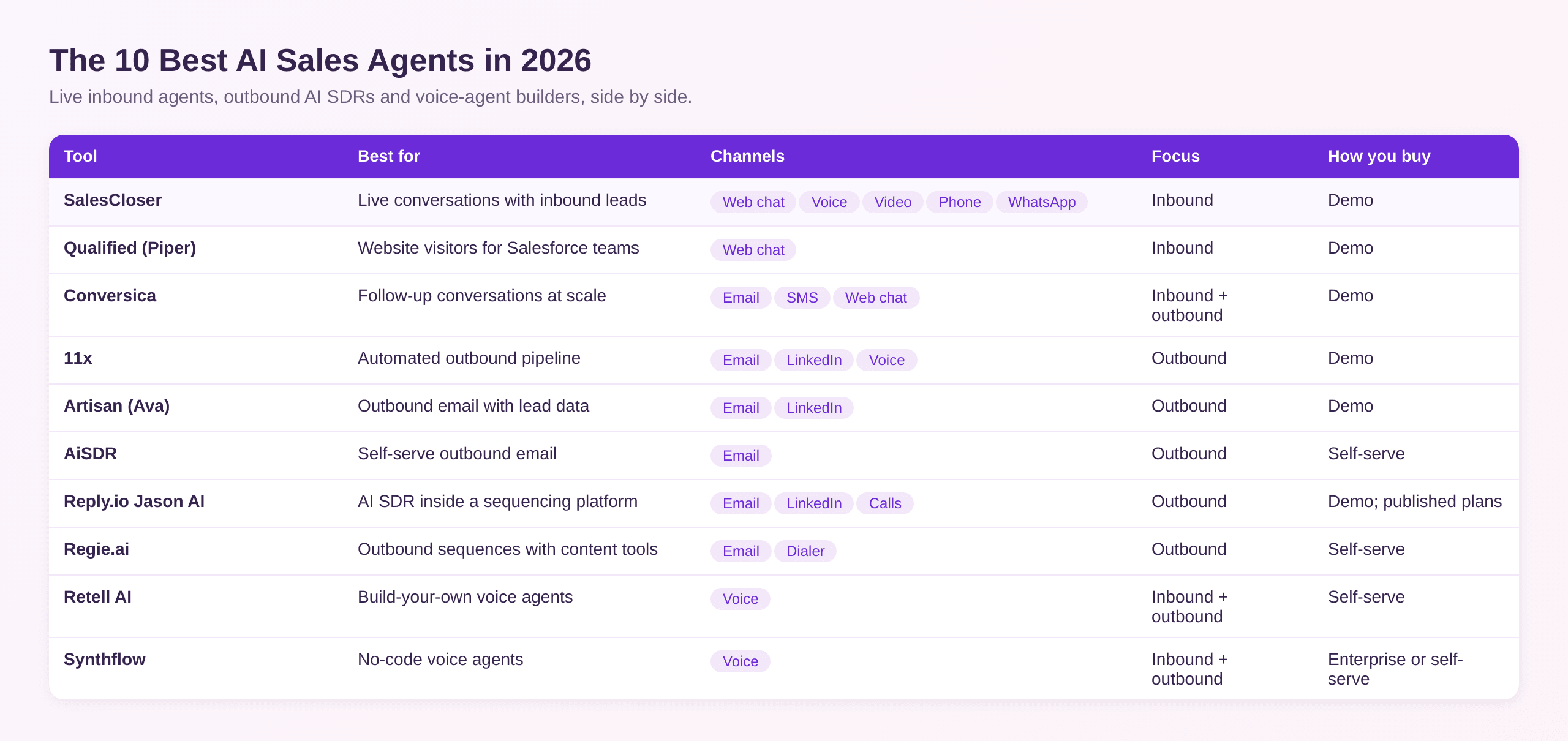Image resolution: width=1568 pixels, height=741 pixels.
Task: Click the Voice tag in 11x row
Action: pyautogui.click(x=886, y=360)
